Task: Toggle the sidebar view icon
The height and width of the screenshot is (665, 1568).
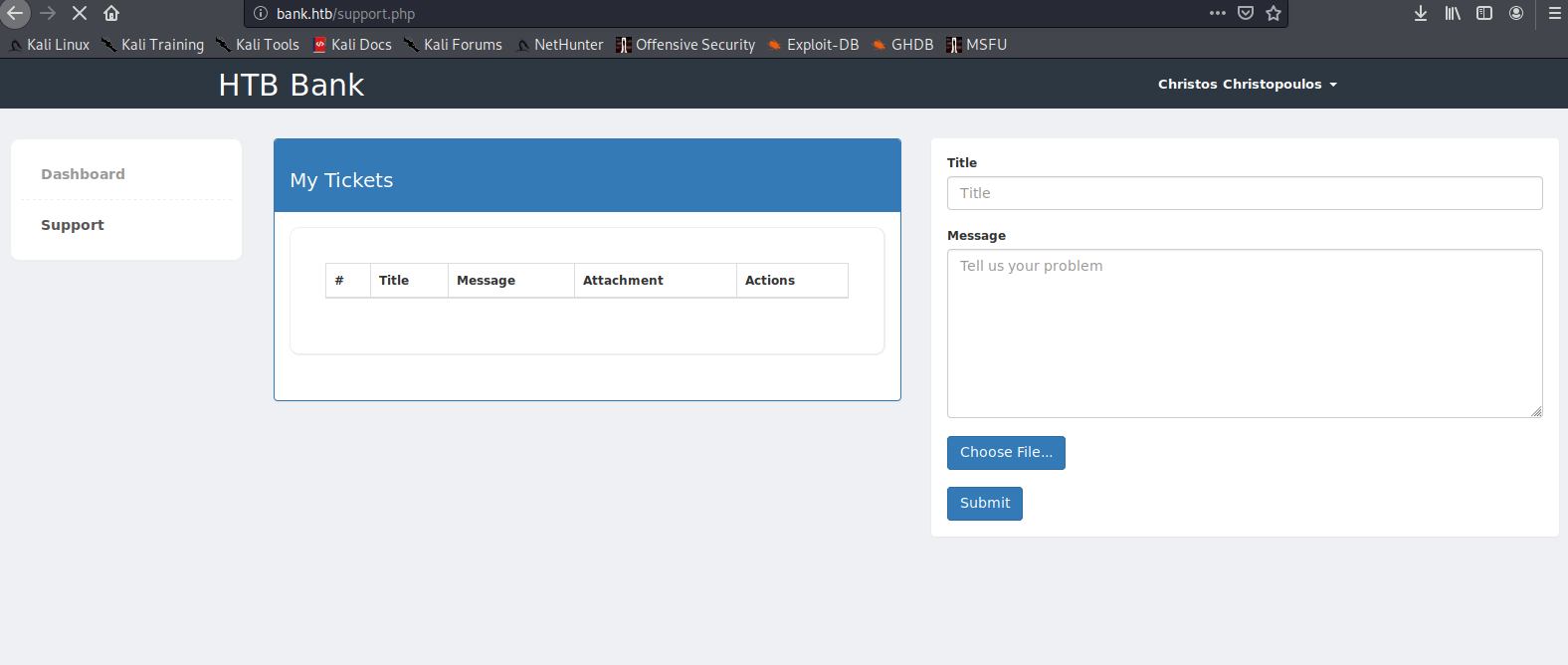Action: pos(1484,13)
